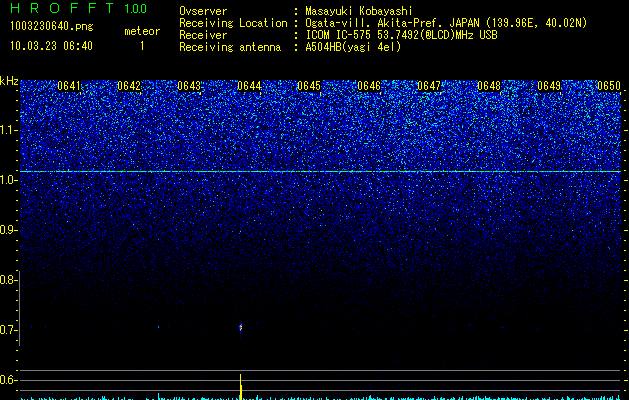Click the yellow power spike in the bottom graph
Screen dimensions: 629x400
pos(241,386)
